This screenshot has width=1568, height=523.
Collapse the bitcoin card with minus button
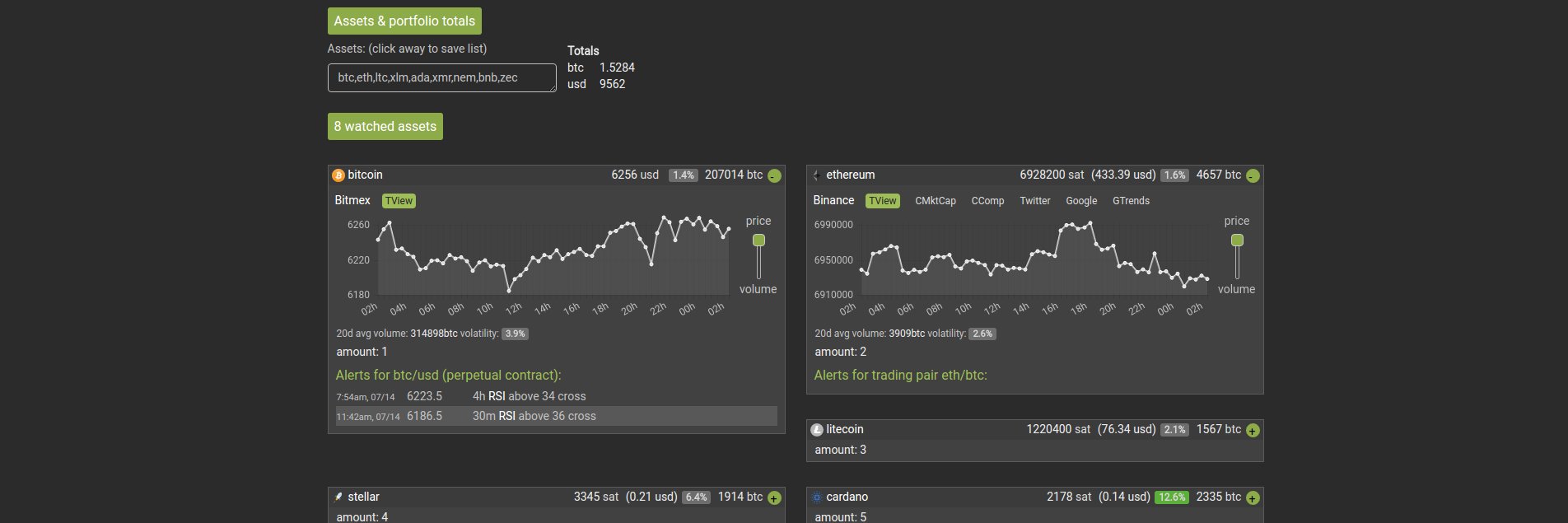click(x=774, y=175)
